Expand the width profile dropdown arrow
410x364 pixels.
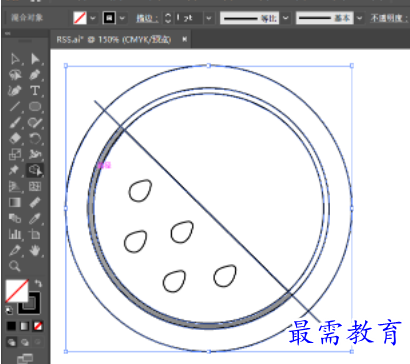click(286, 18)
